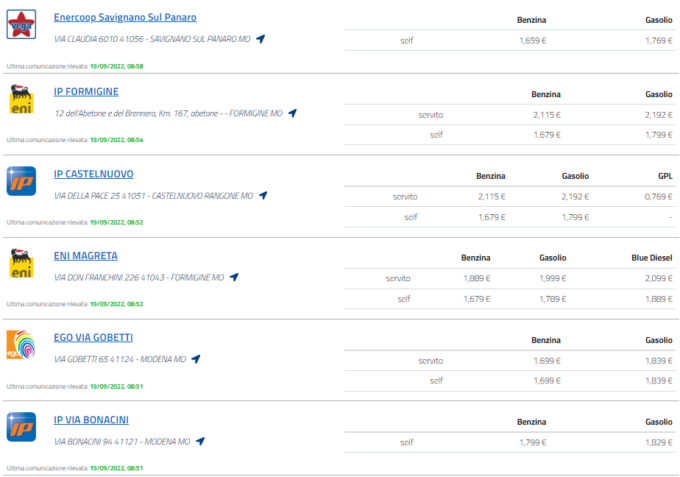Click ENI MAGRETA servito Benzina price 1,889 €

click(477, 278)
